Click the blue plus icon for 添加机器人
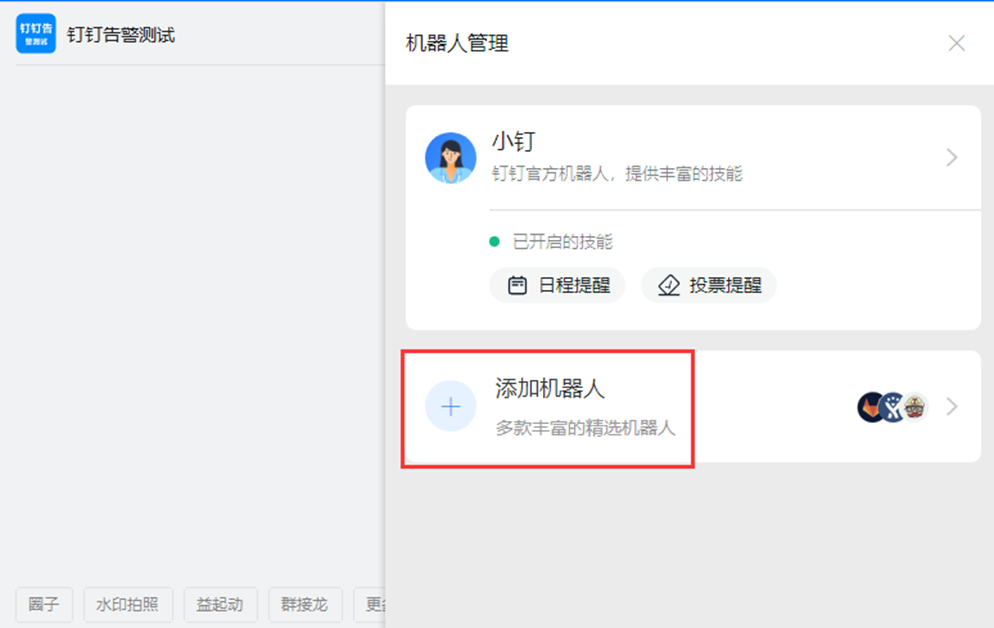Image resolution: width=994 pixels, height=628 pixels. [450, 406]
